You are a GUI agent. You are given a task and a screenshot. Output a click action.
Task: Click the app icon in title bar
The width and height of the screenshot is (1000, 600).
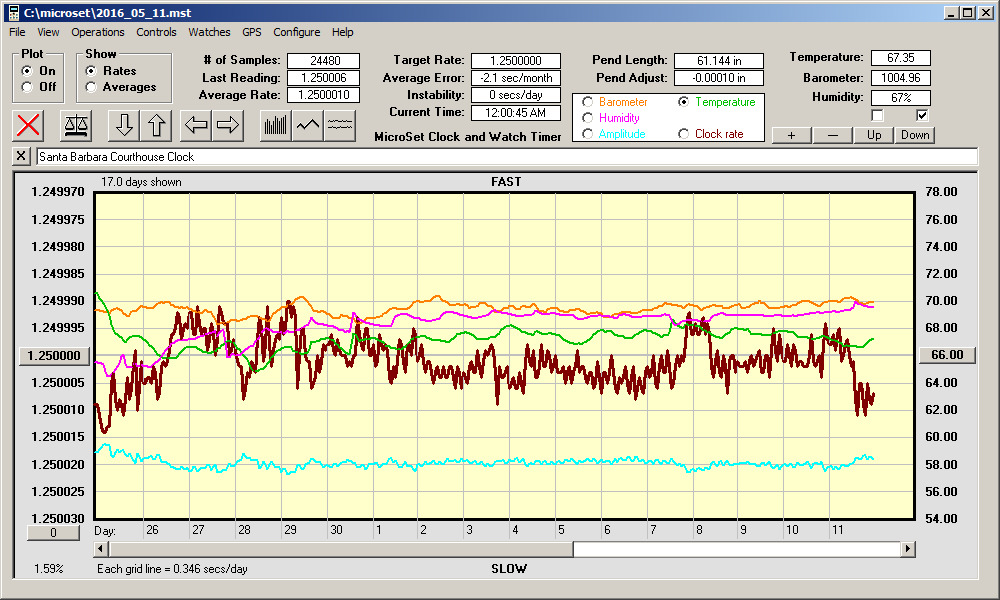[x=13, y=13]
